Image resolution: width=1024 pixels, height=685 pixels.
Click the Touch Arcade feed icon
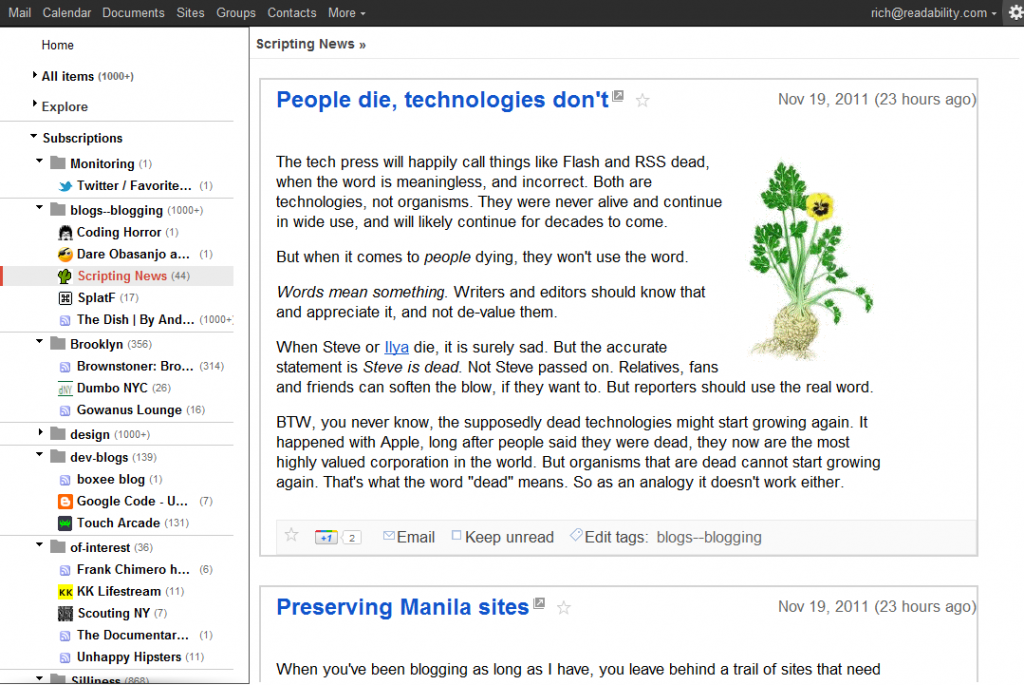[x=65, y=524]
